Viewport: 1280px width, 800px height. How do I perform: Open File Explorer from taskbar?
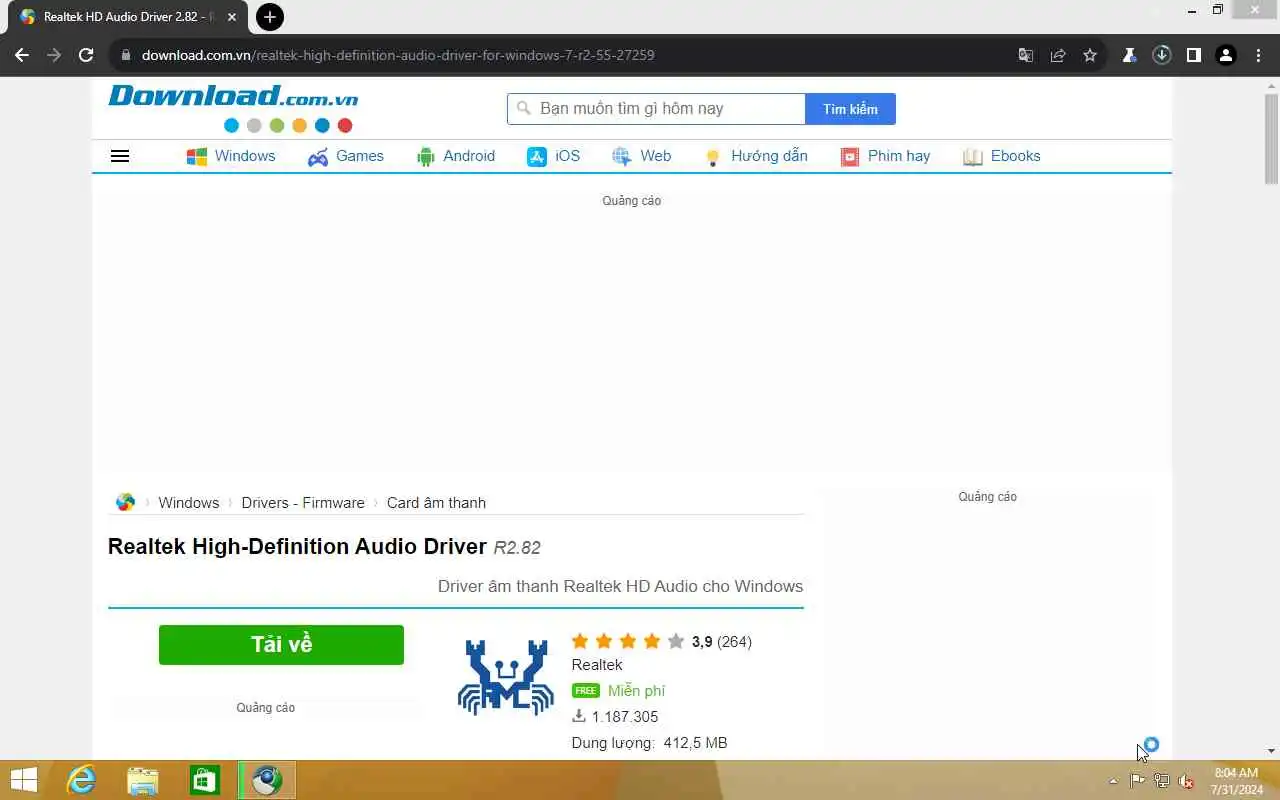(x=143, y=780)
